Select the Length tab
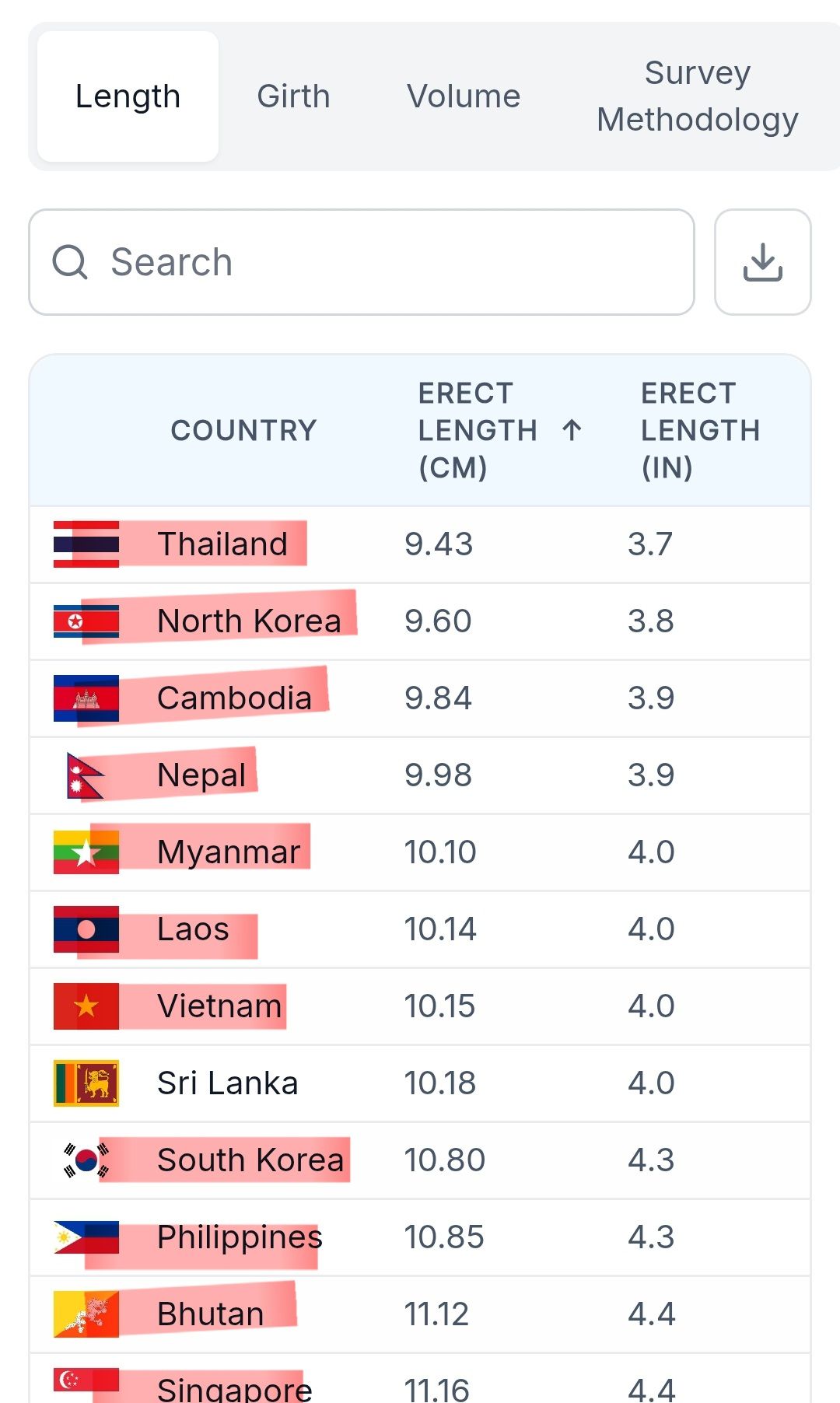840x1403 pixels. [x=128, y=96]
